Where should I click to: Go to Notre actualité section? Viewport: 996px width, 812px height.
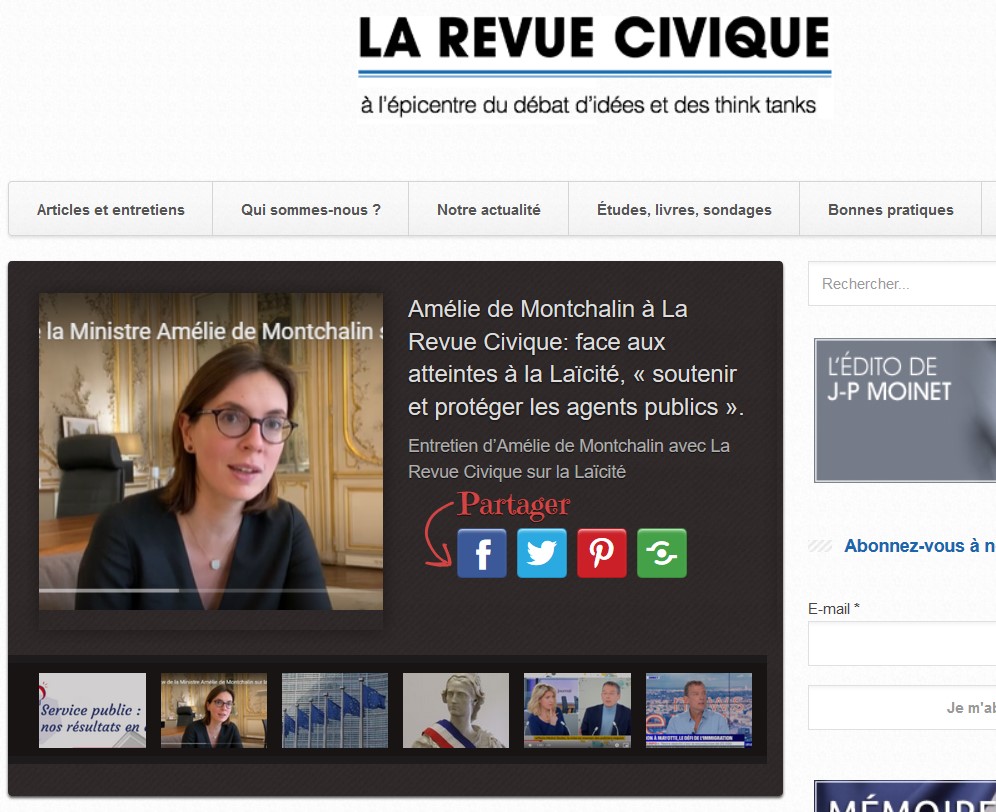(x=488, y=209)
